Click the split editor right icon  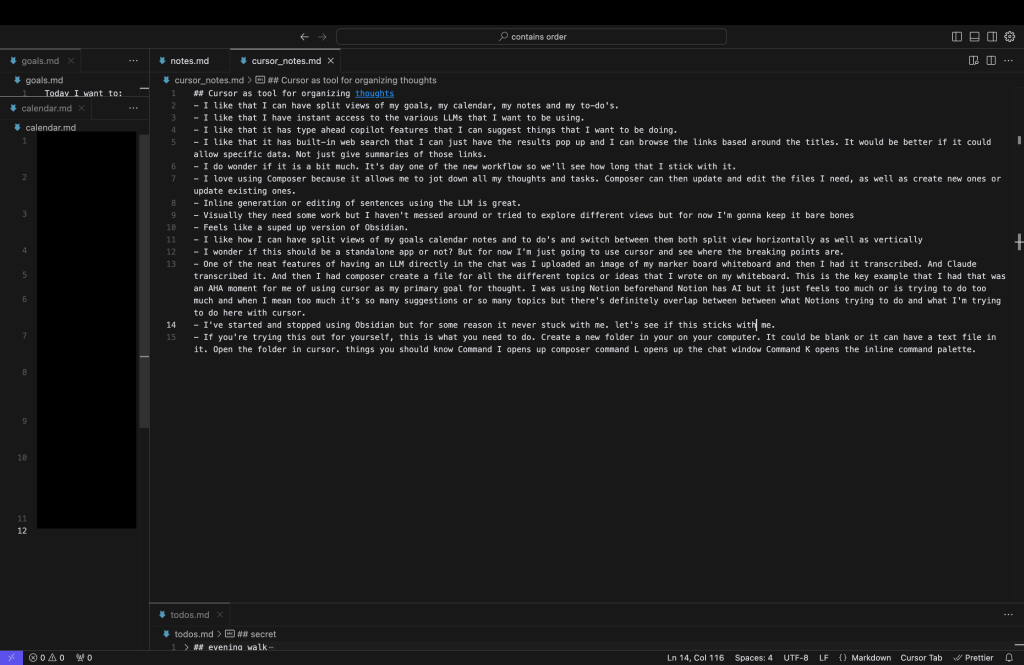click(991, 61)
